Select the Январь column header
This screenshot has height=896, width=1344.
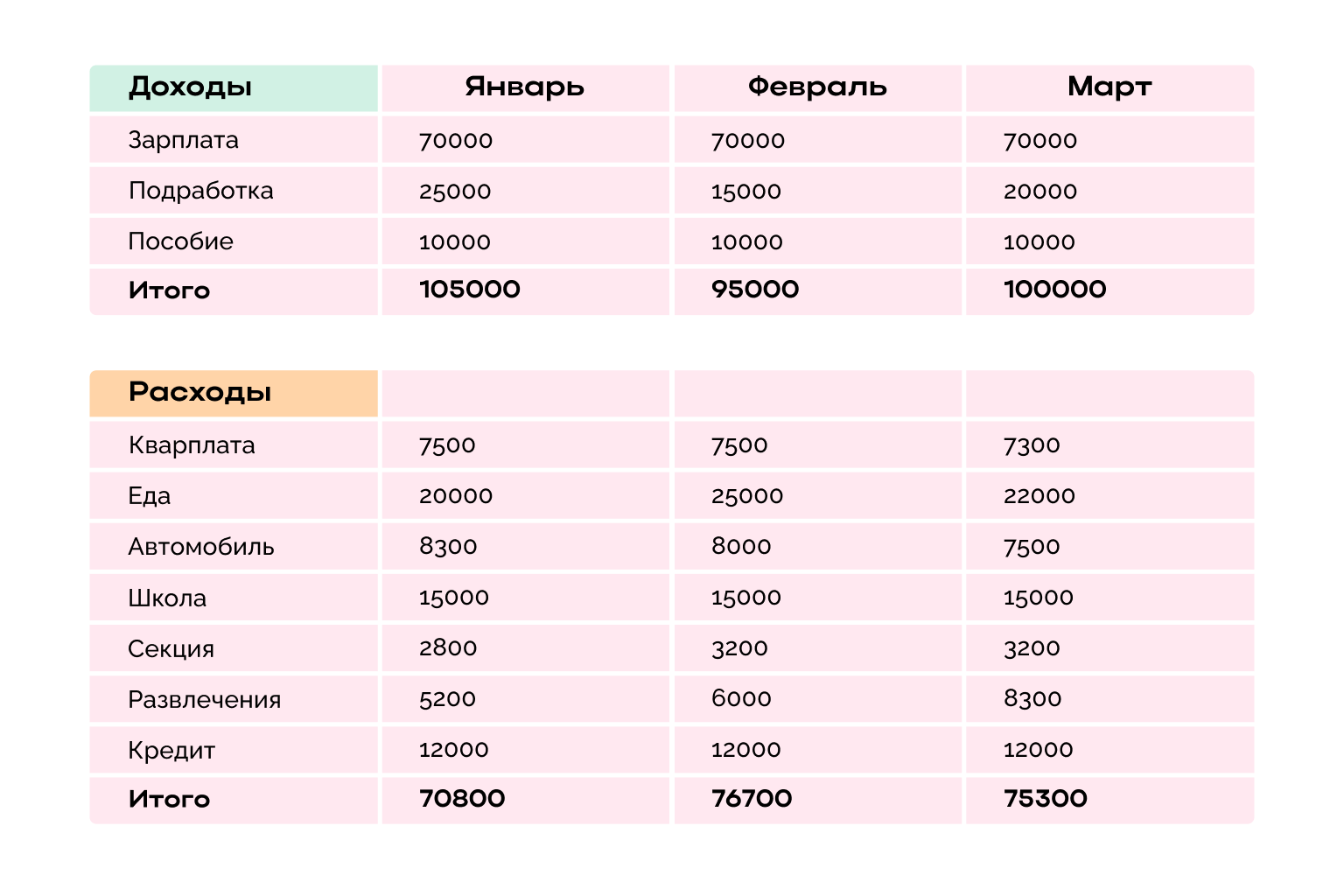[x=524, y=87]
